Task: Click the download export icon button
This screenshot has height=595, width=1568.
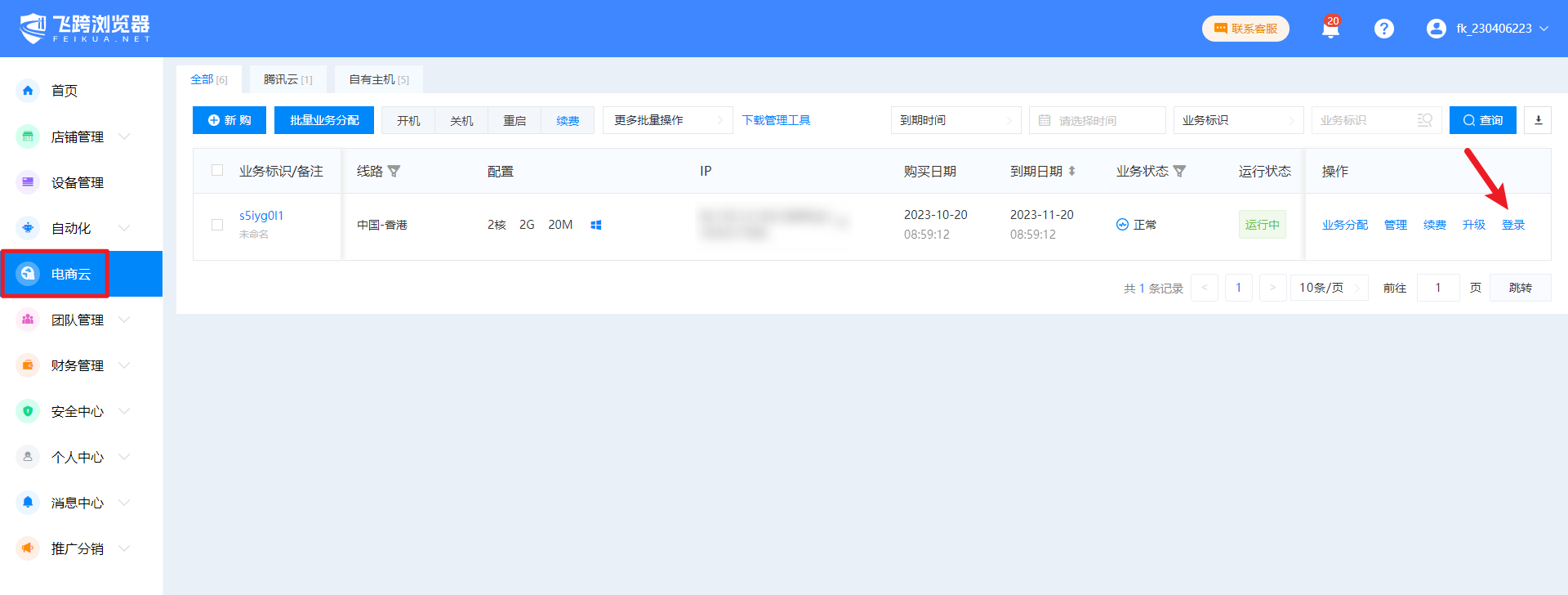Action: pyautogui.click(x=1538, y=120)
